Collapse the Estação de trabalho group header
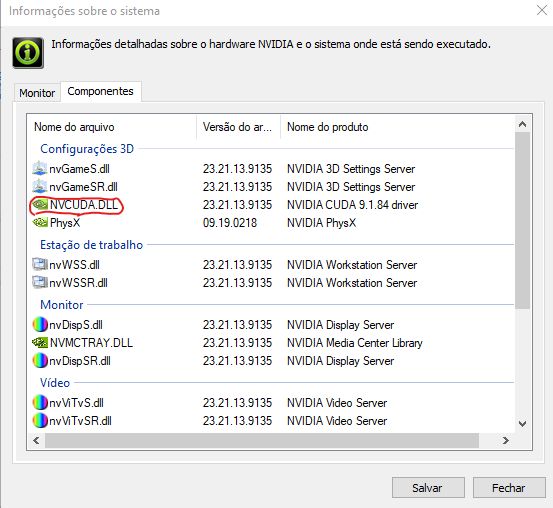The width and height of the screenshot is (553, 508). tap(91, 244)
